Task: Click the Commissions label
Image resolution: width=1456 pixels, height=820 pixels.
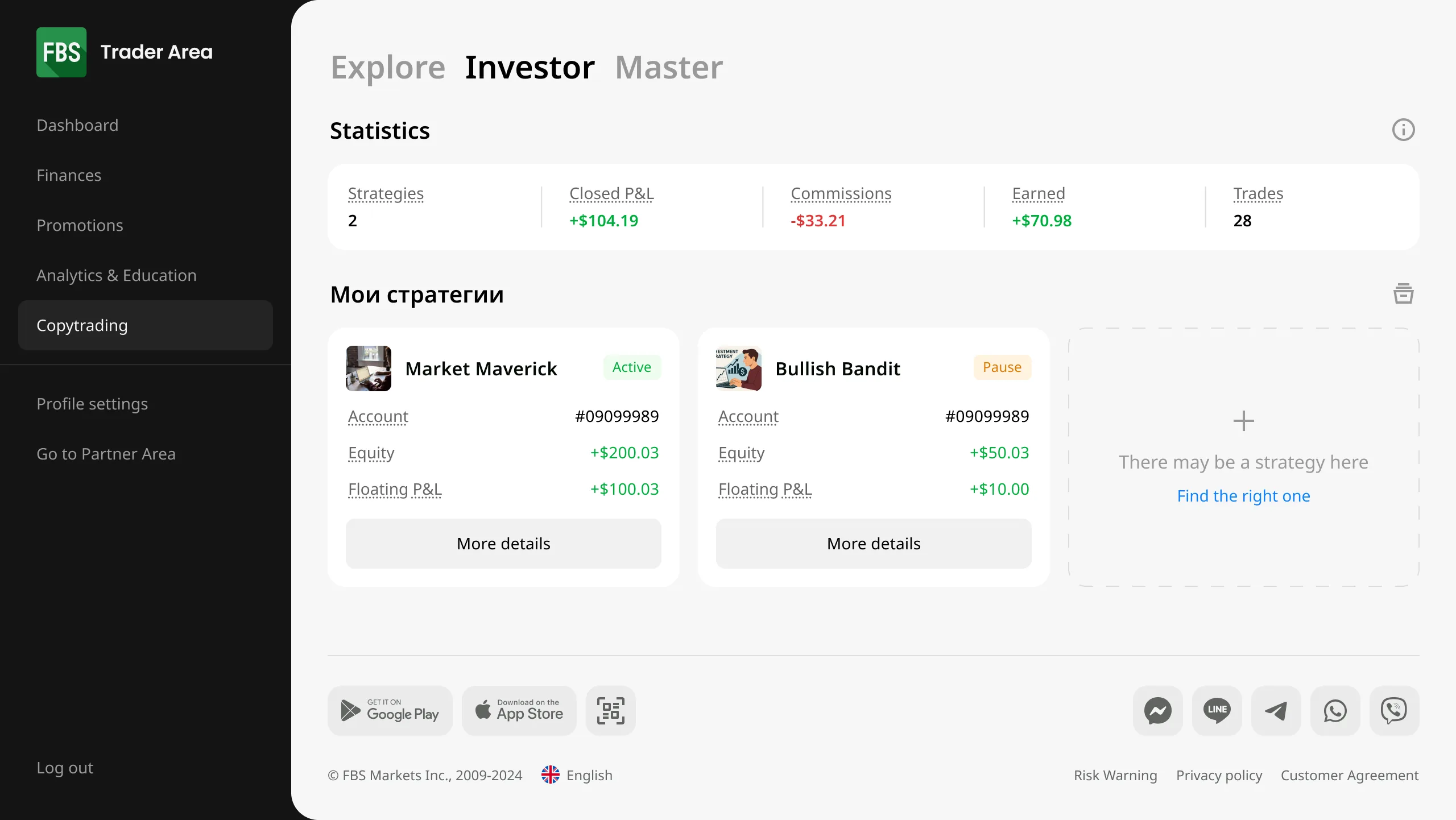Action: pos(841,193)
